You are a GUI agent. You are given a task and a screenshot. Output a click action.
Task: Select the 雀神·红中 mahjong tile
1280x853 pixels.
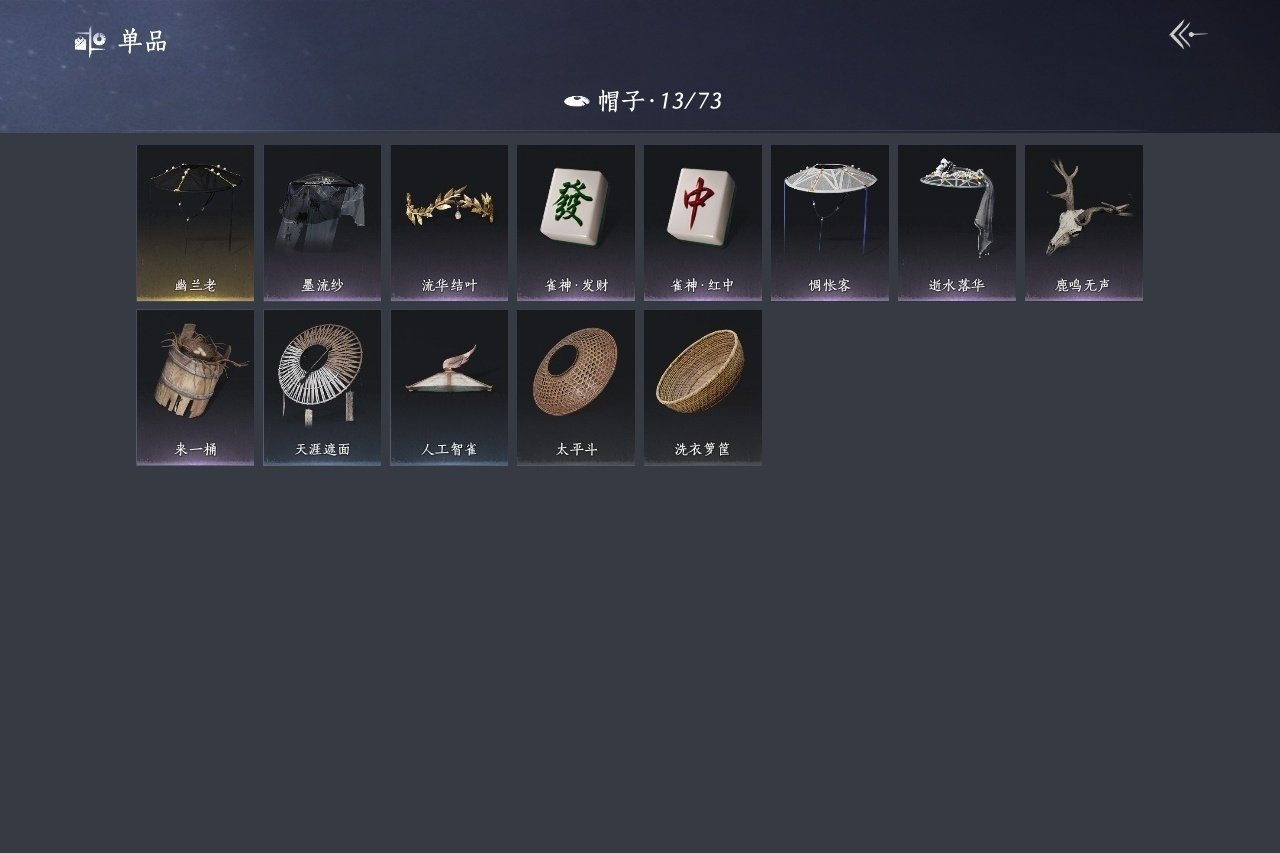point(703,222)
